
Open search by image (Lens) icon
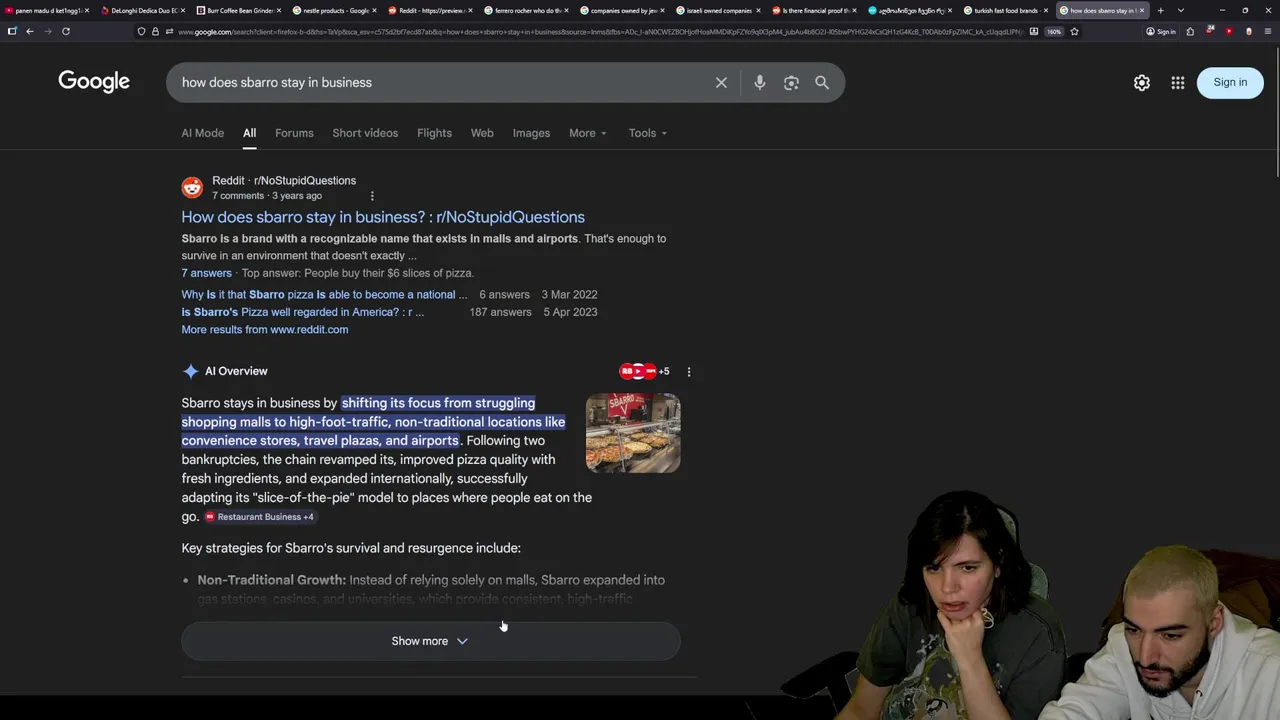pyautogui.click(x=791, y=83)
